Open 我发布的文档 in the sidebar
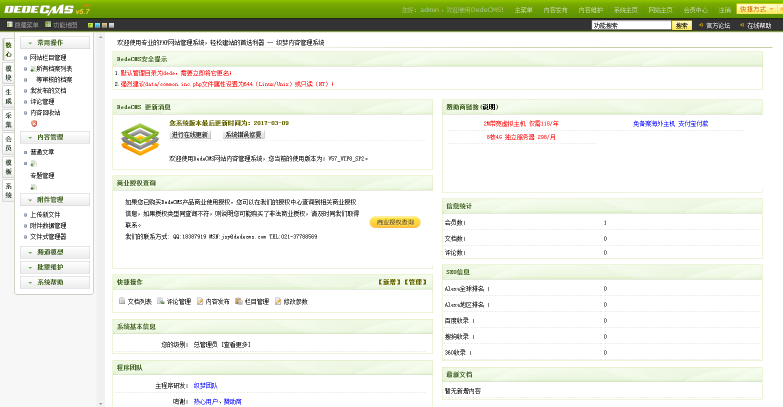 [x=48, y=91]
